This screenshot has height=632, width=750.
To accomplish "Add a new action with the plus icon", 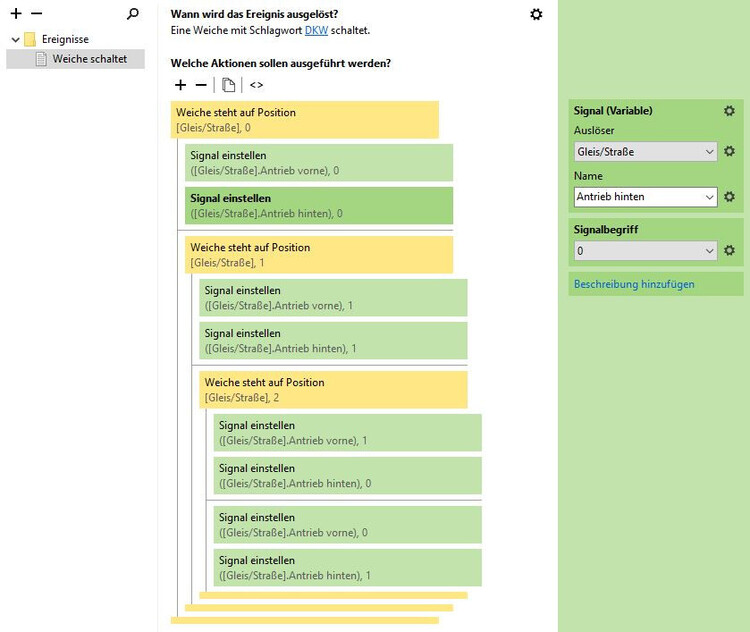I will 180,85.
